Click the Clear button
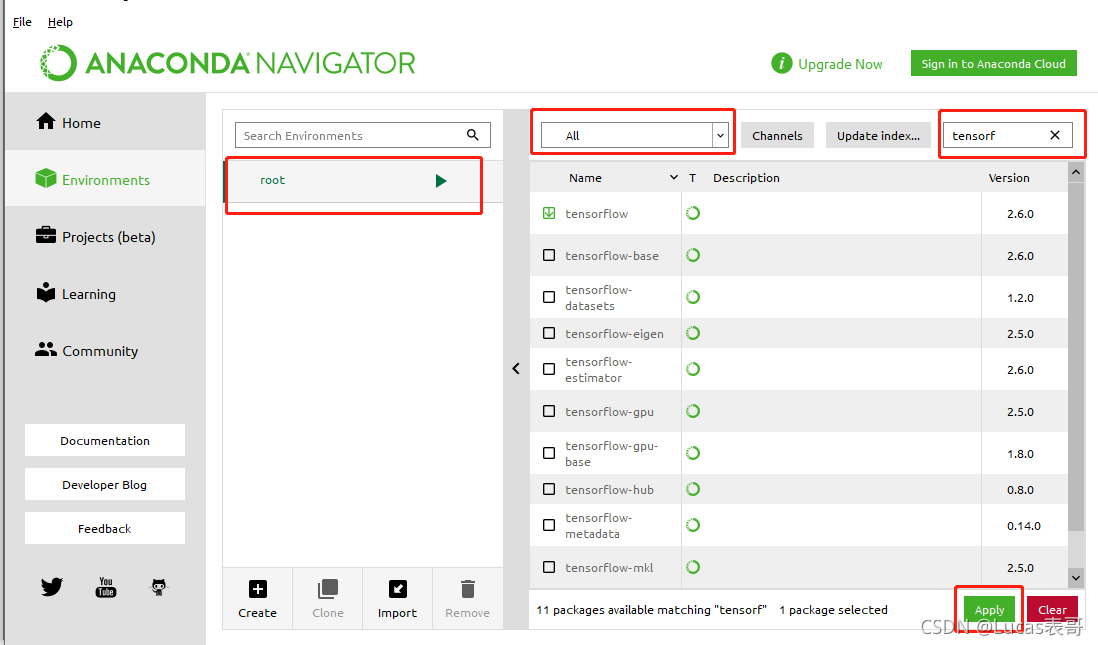The image size is (1098, 645). [1052, 609]
